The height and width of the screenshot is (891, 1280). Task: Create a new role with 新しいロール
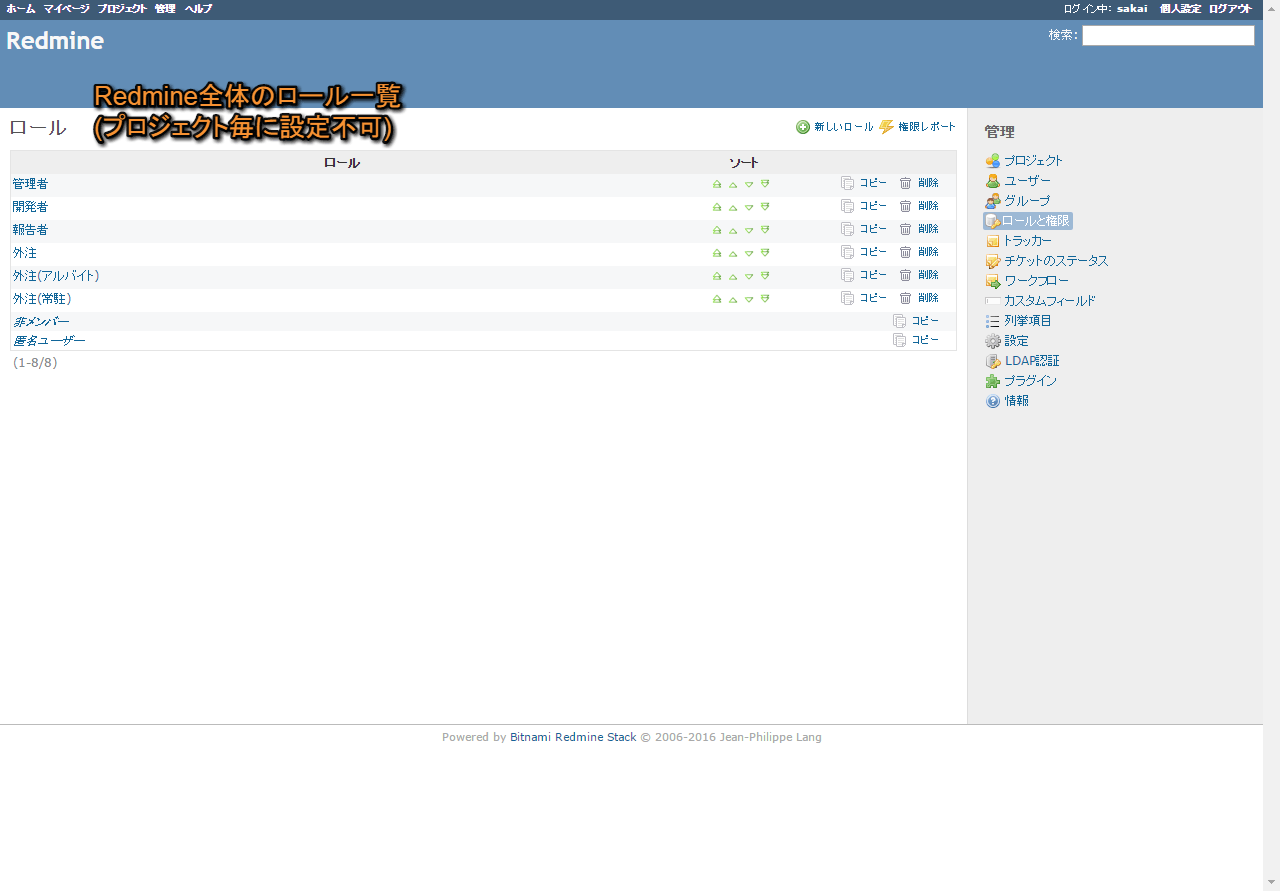click(835, 127)
